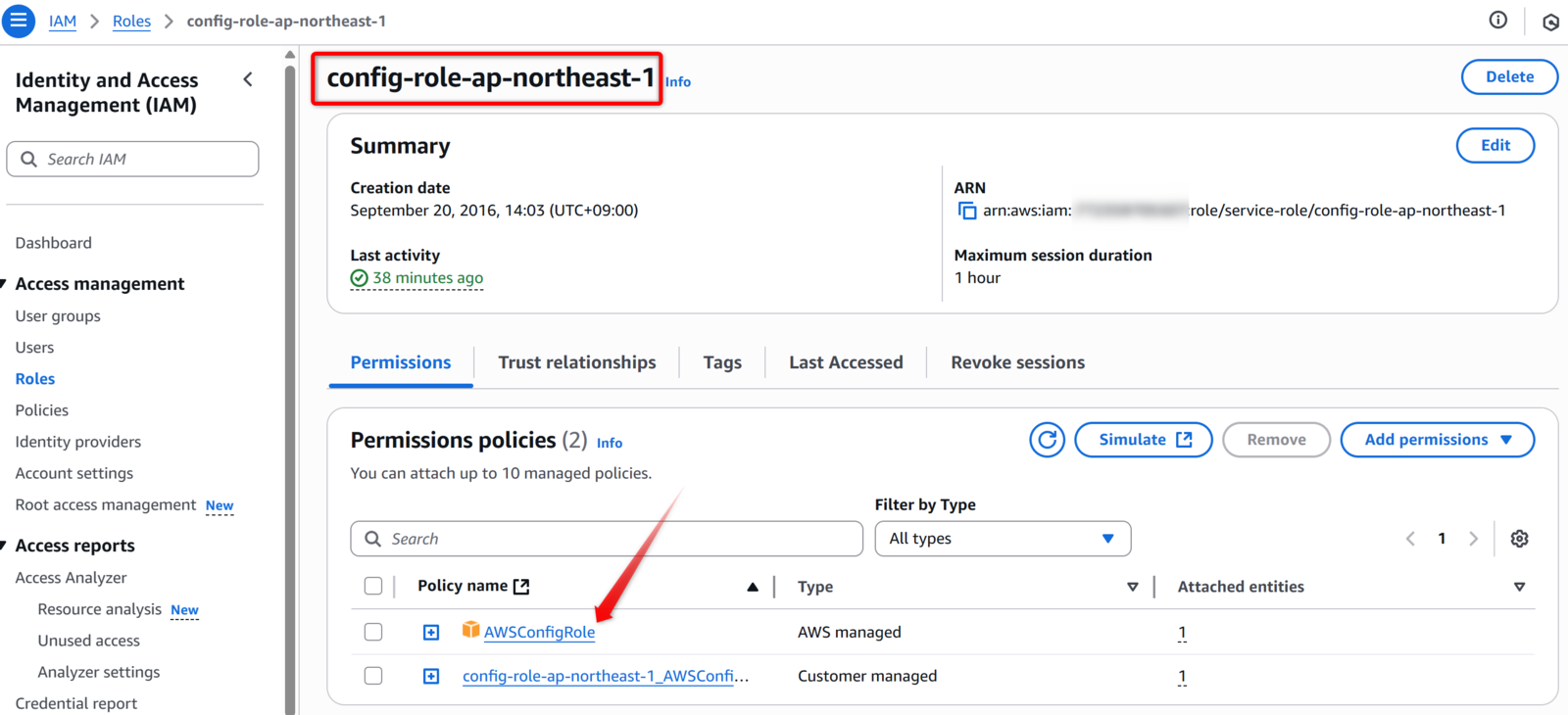1568x715 pixels.
Task: Check the config-role-ap-northeast-1_AWSConfi policy row
Action: [x=373, y=676]
